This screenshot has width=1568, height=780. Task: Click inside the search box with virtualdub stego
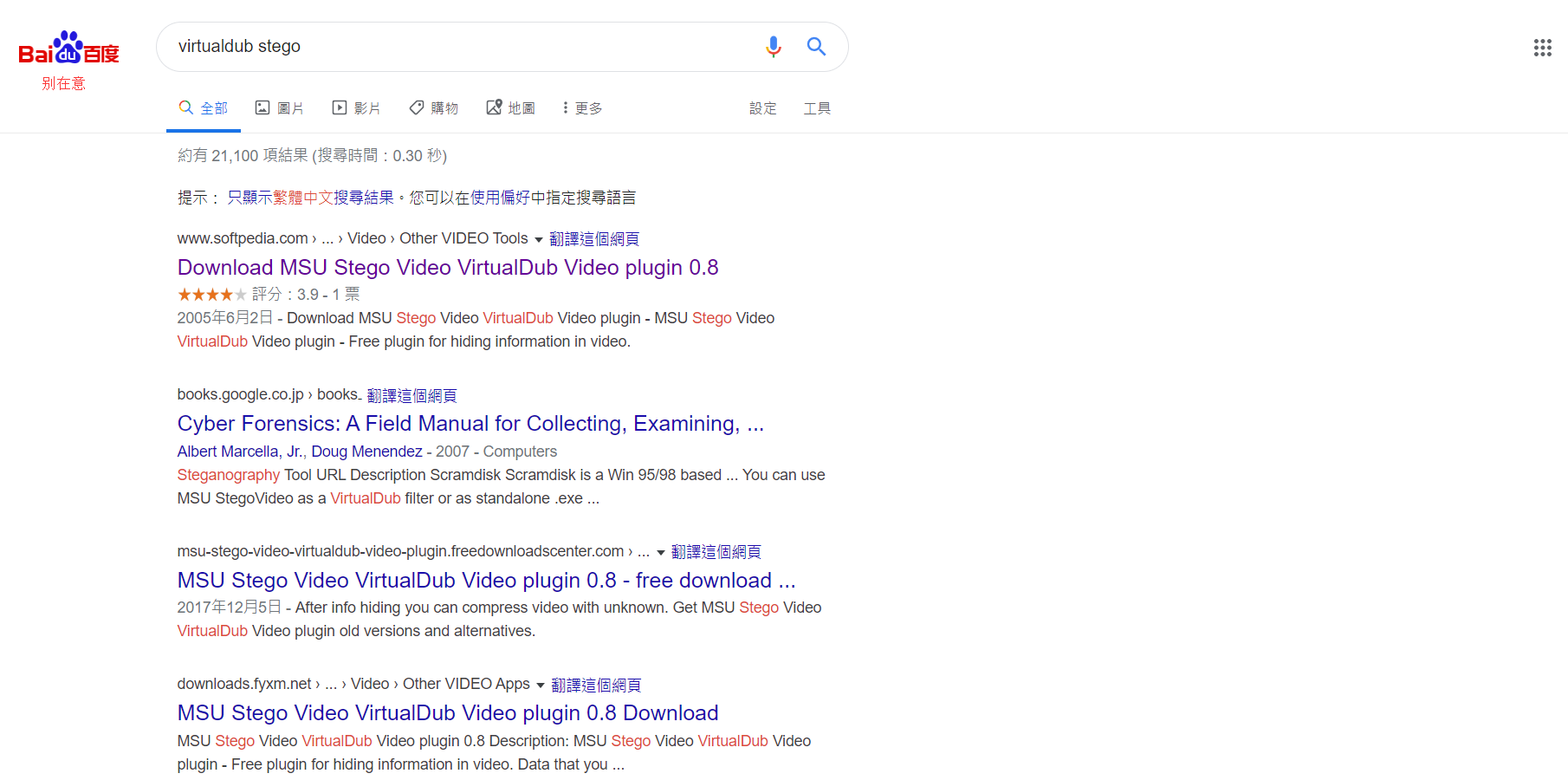click(459, 47)
